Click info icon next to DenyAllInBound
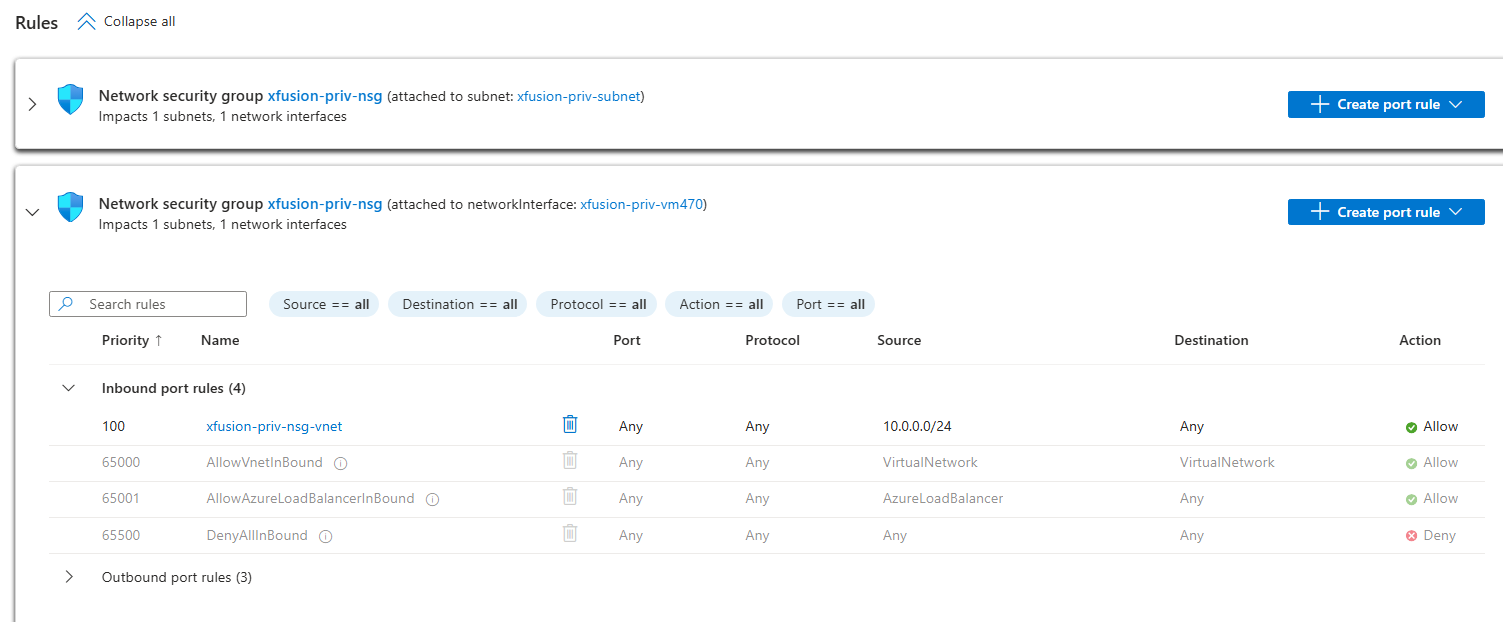Viewport: 1503px width, 622px height. click(x=325, y=536)
